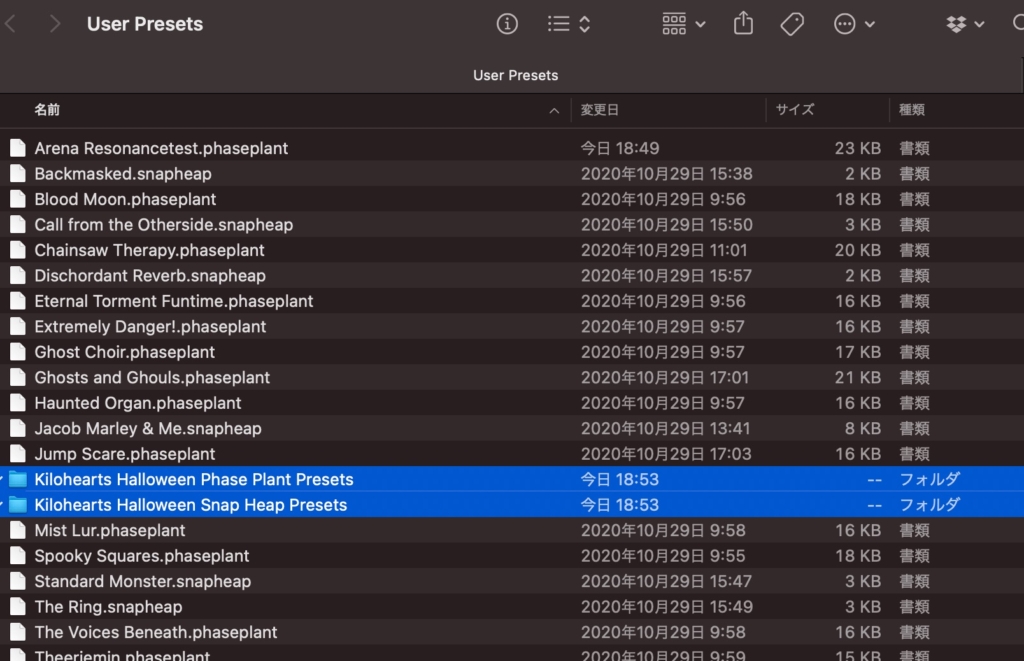Expand Kilohearts Halloween Snap Heap Presets folder
Image resolution: width=1024 pixels, height=661 pixels.
pyautogui.click(x=3, y=505)
